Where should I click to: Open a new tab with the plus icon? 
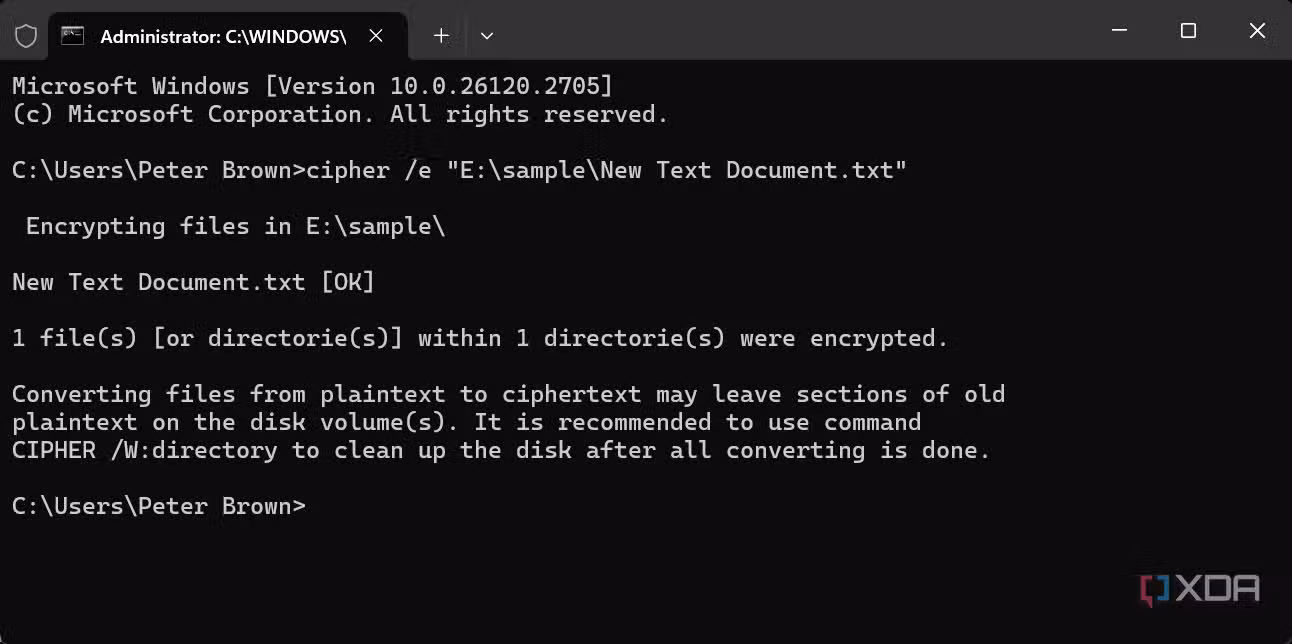tap(440, 35)
